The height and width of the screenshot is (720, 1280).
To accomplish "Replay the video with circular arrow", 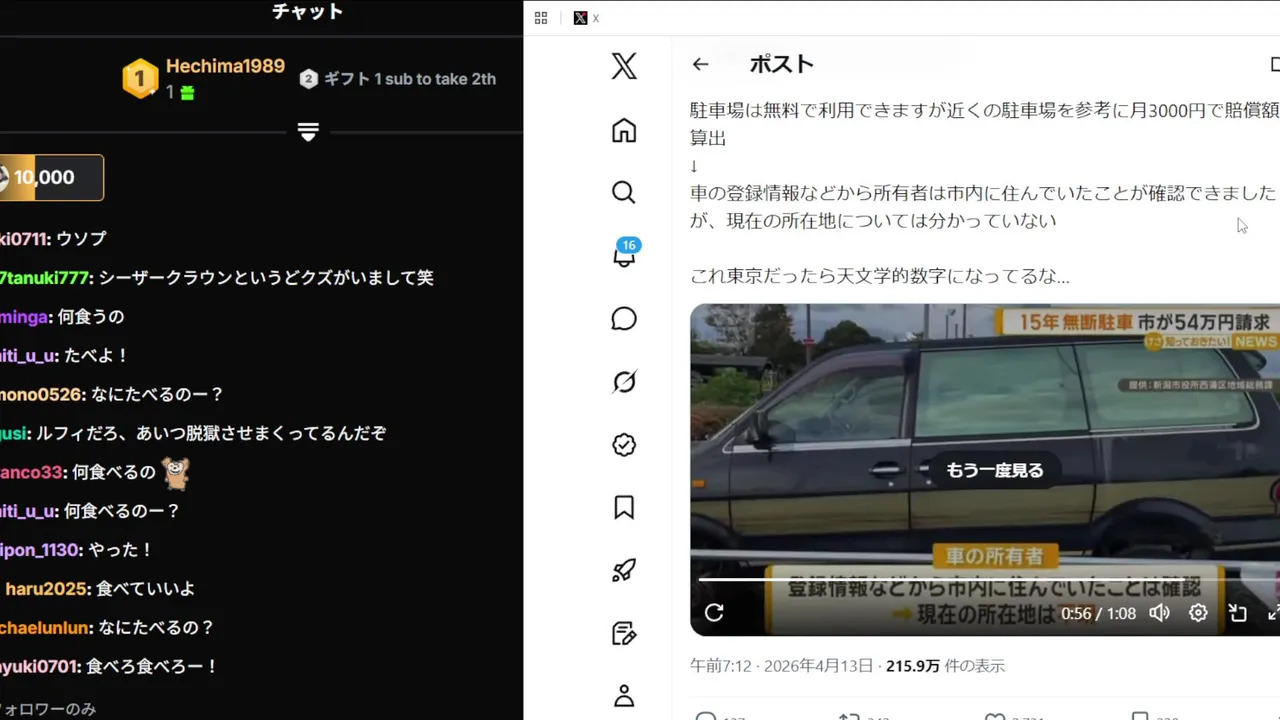I will [x=714, y=613].
